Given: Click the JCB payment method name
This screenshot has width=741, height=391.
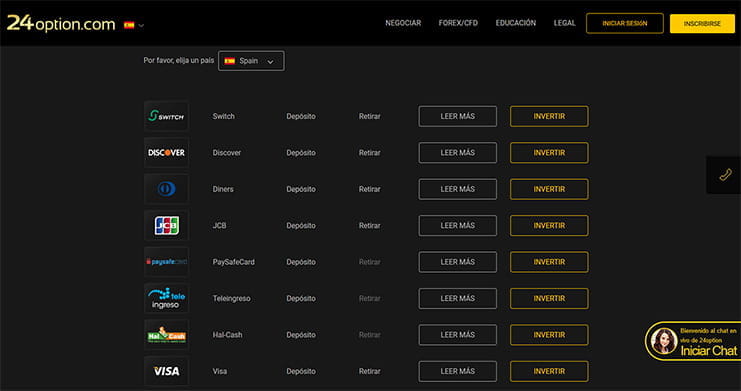Looking at the screenshot, I should pyautogui.click(x=219, y=226).
